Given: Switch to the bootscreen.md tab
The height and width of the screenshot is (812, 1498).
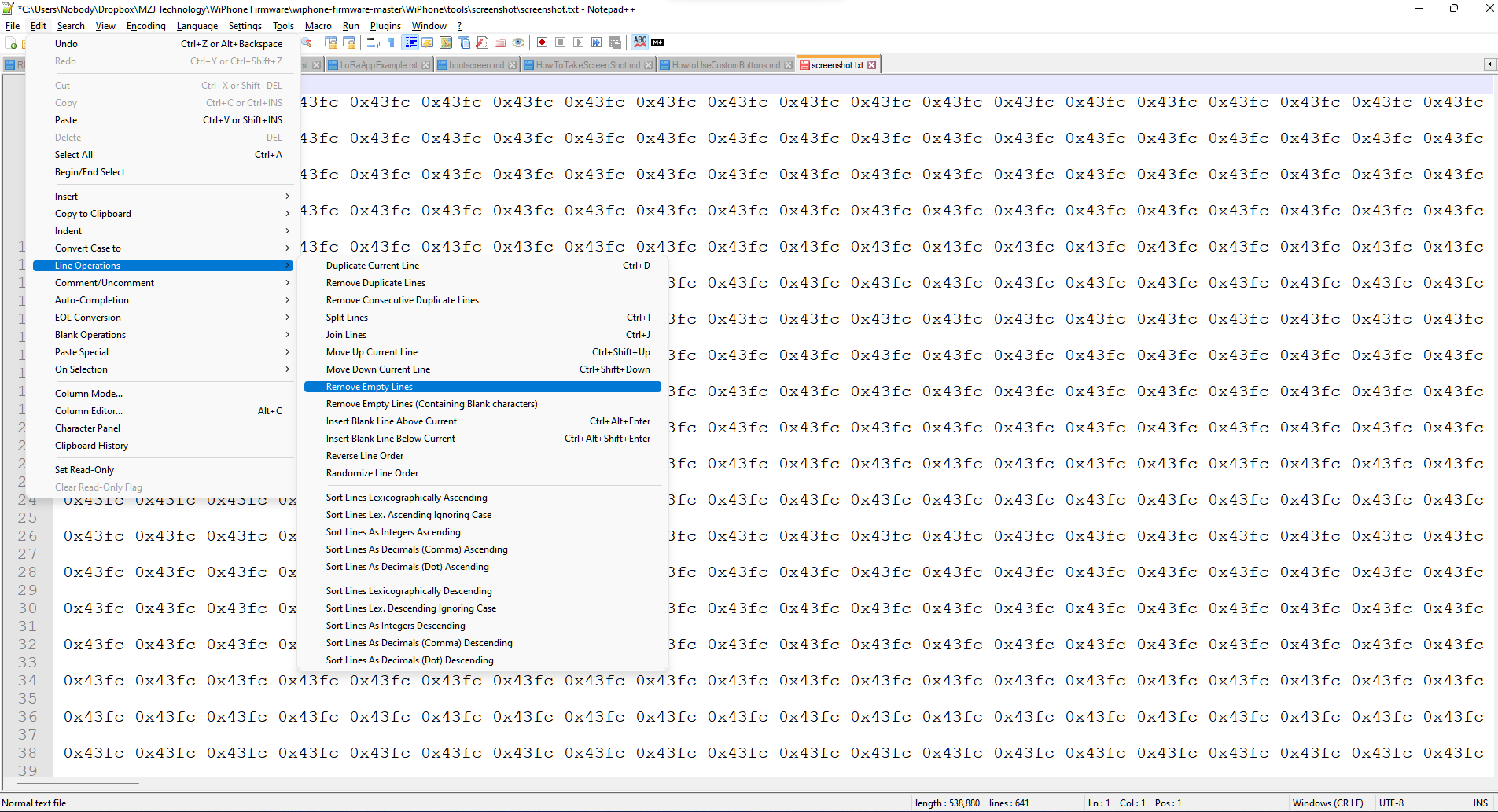Looking at the screenshot, I should coord(477,65).
